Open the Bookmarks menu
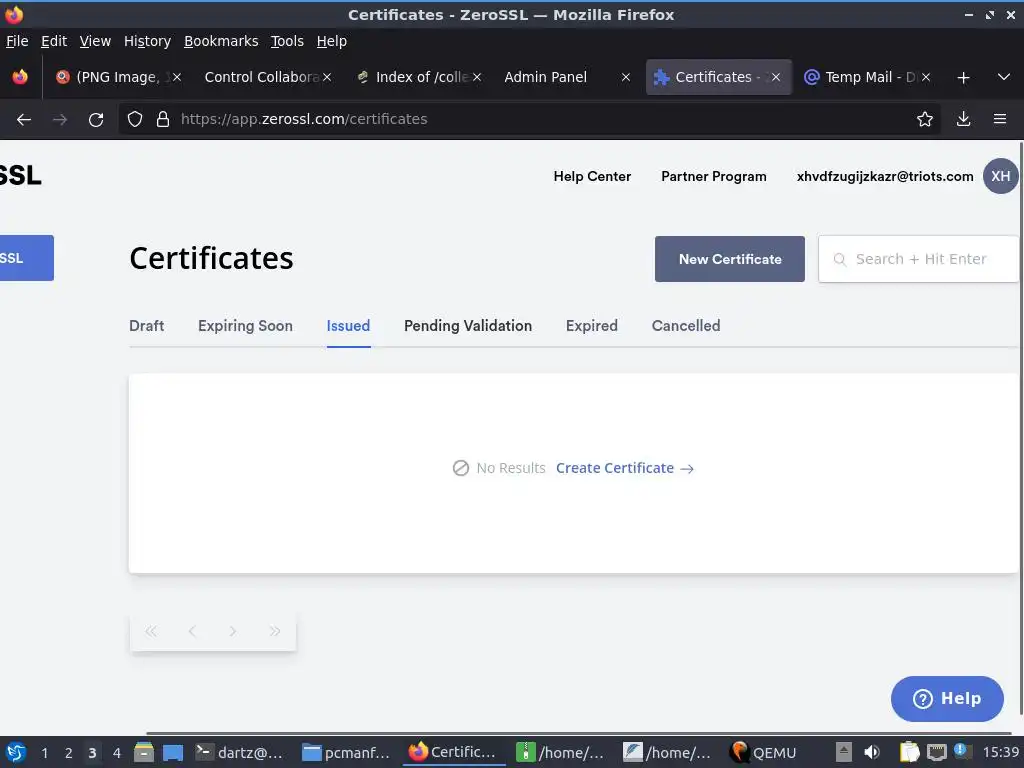 click(221, 41)
